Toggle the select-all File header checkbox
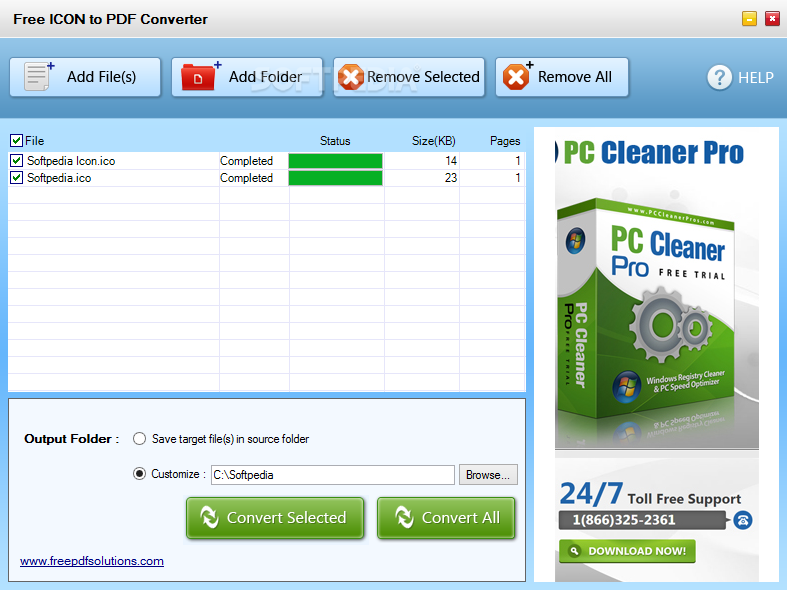 16,140
